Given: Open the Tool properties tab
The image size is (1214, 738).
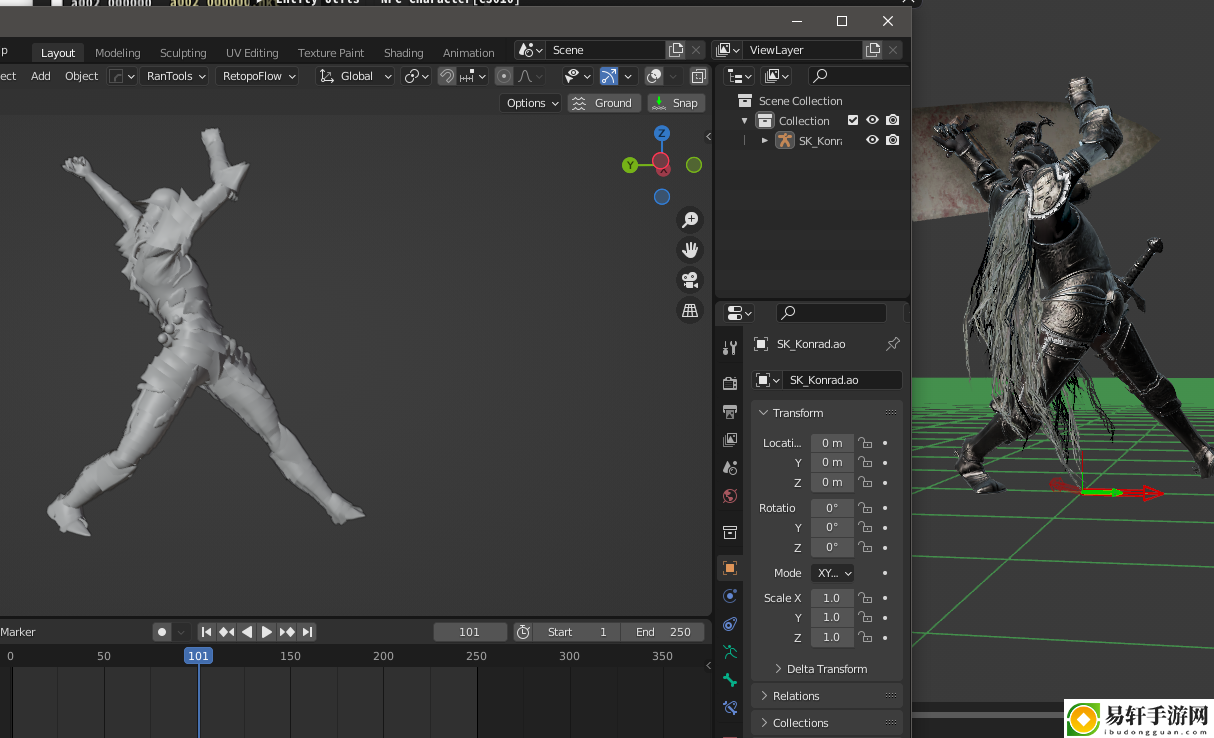Looking at the screenshot, I should [730, 347].
